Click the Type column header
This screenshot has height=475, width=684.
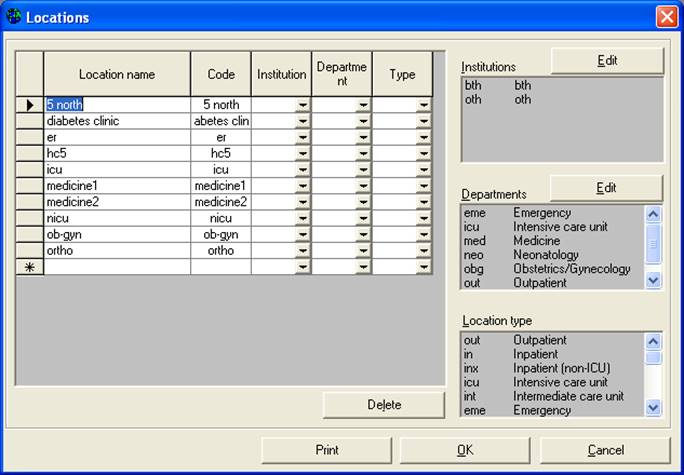coord(402,74)
